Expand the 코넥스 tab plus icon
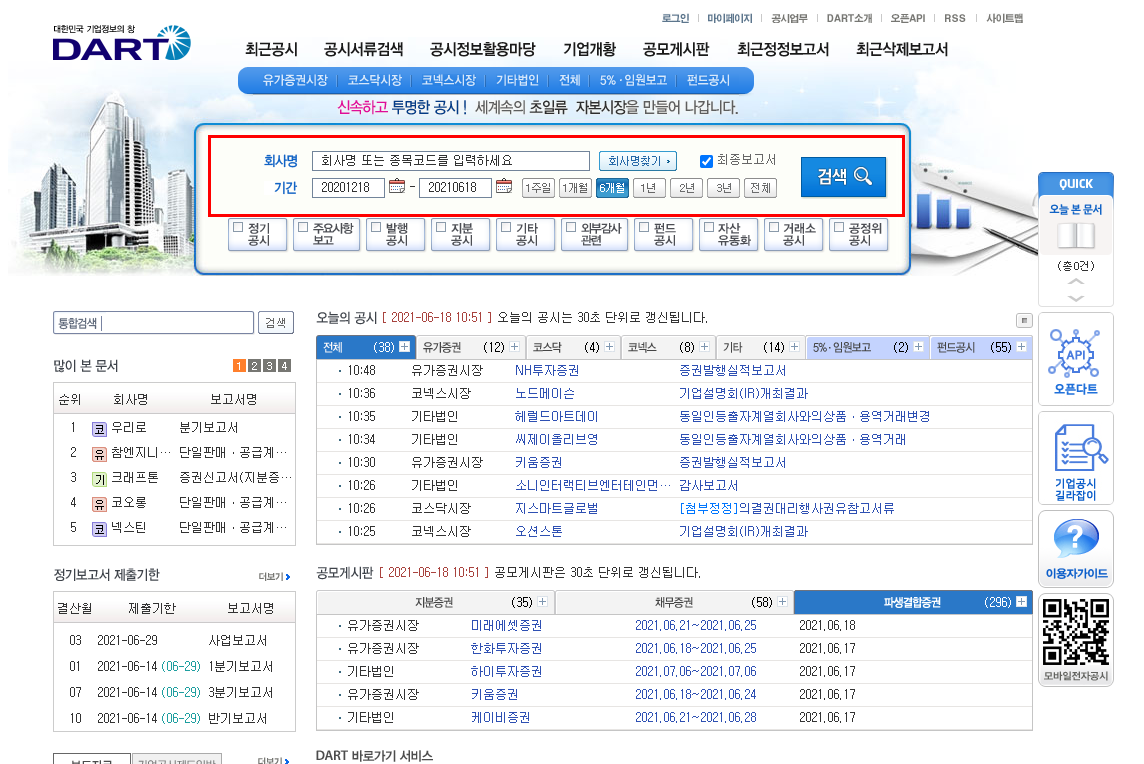The height and width of the screenshot is (764, 1144). pos(704,347)
